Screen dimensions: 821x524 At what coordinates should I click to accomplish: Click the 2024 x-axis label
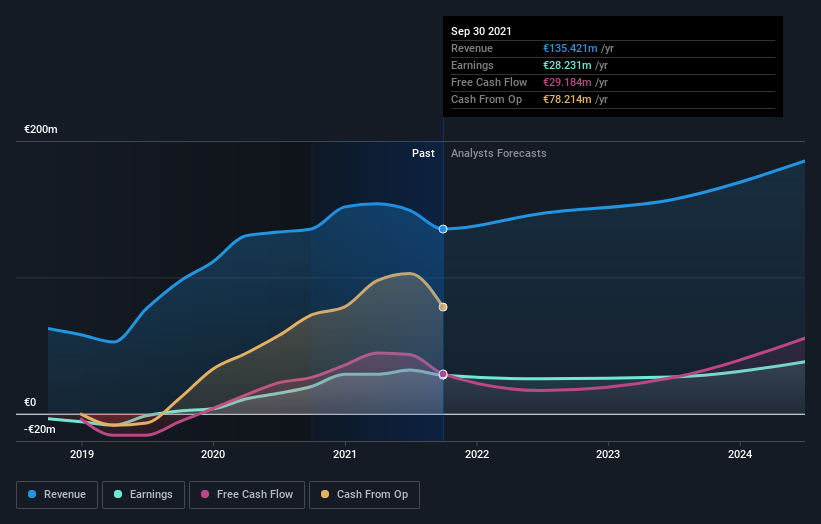(x=740, y=454)
